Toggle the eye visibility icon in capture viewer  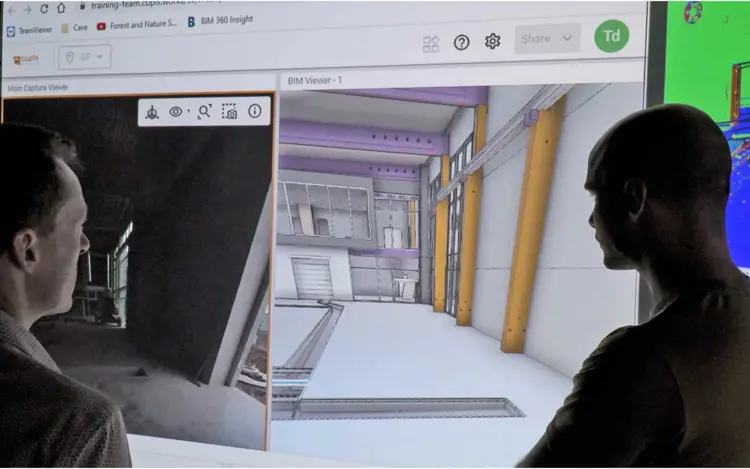(176, 112)
